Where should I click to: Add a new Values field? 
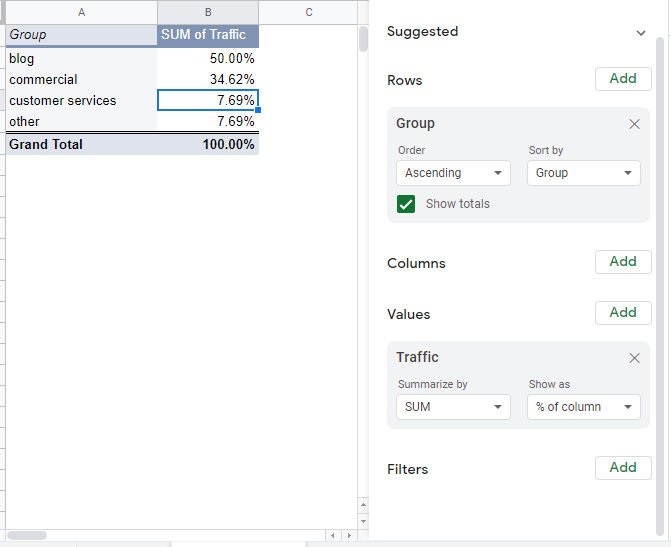623,313
